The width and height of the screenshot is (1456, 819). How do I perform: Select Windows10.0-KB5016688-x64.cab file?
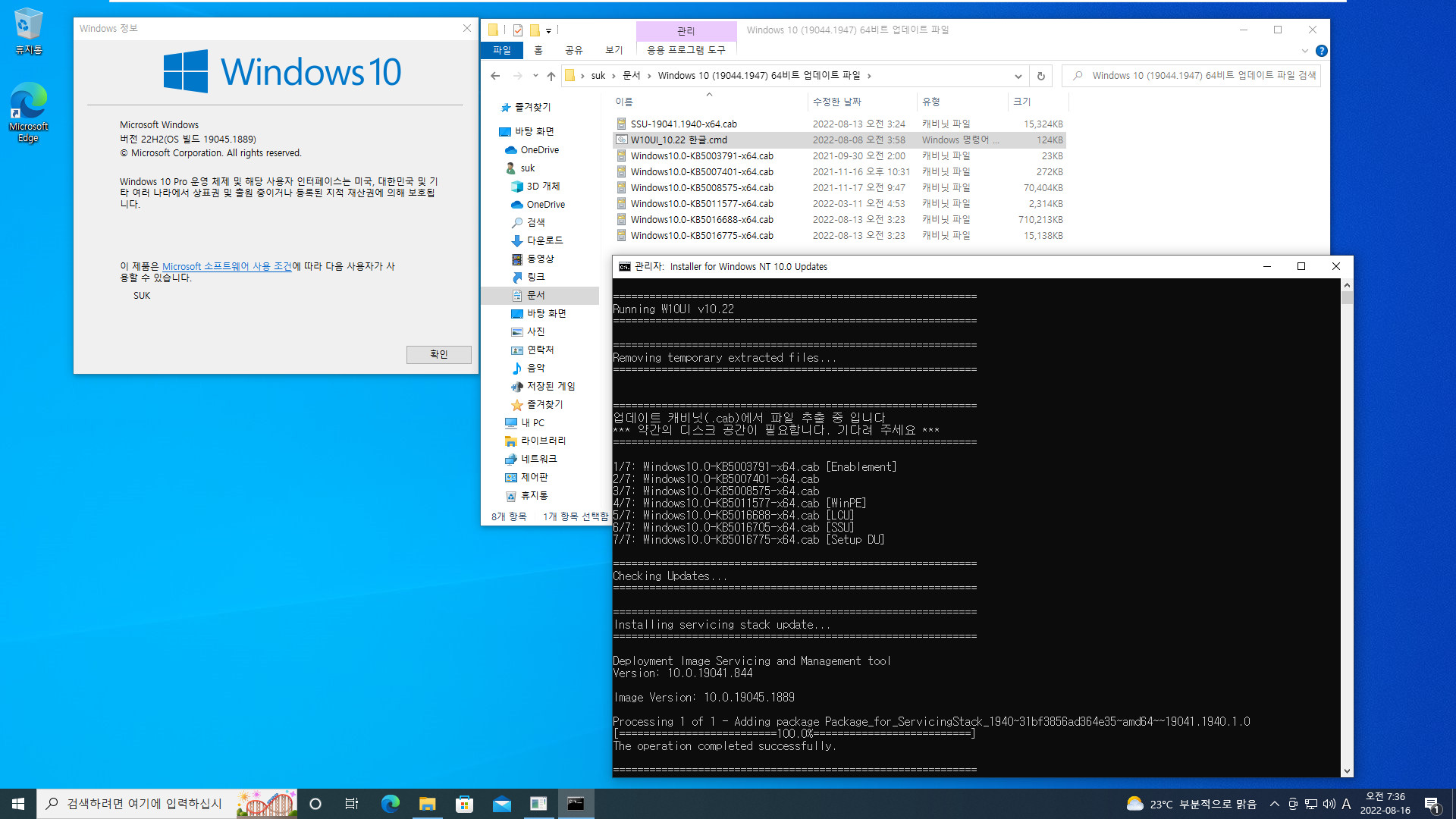pyautogui.click(x=839, y=220)
